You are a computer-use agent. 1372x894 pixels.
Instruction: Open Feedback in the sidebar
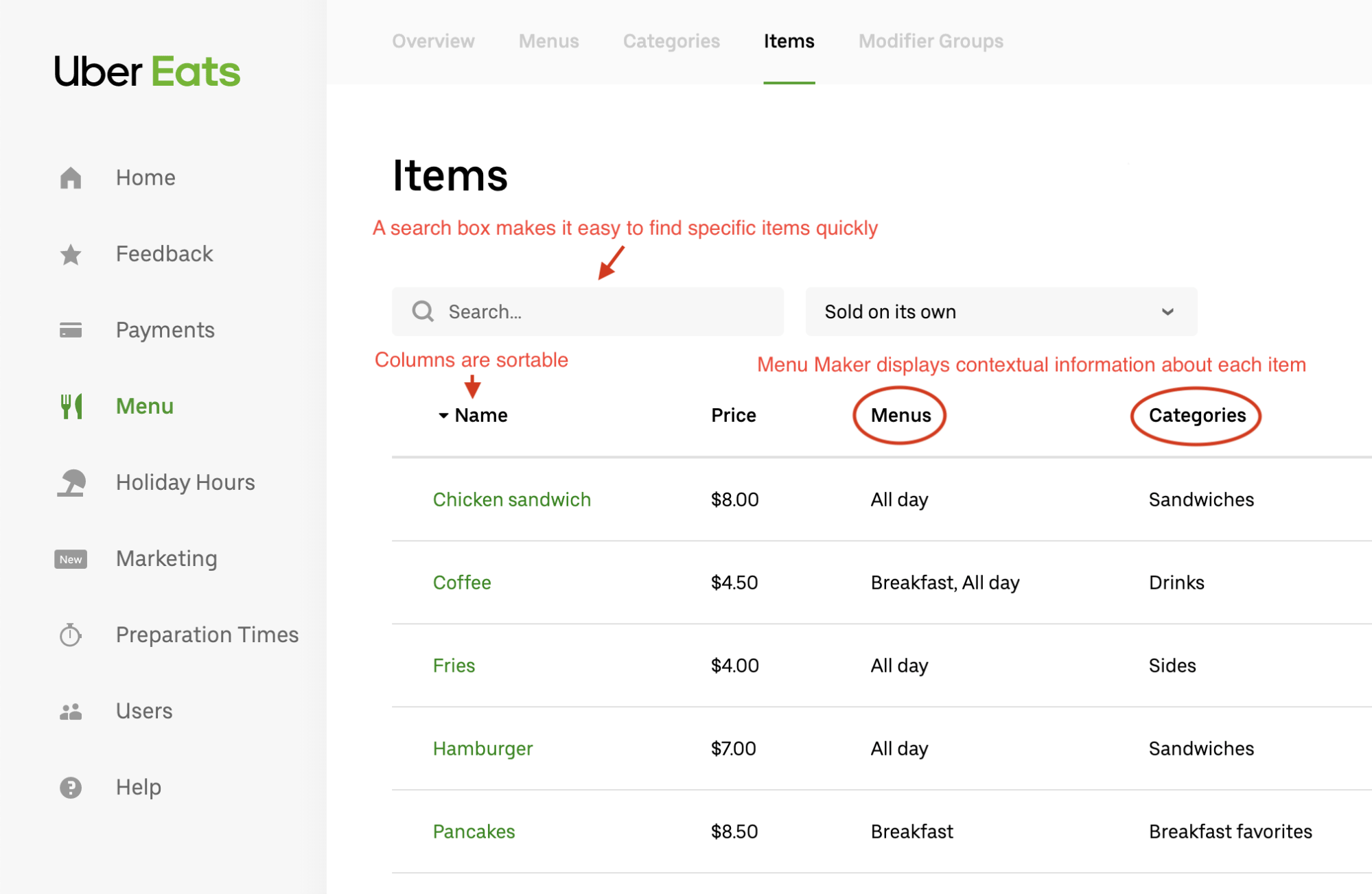pos(164,254)
